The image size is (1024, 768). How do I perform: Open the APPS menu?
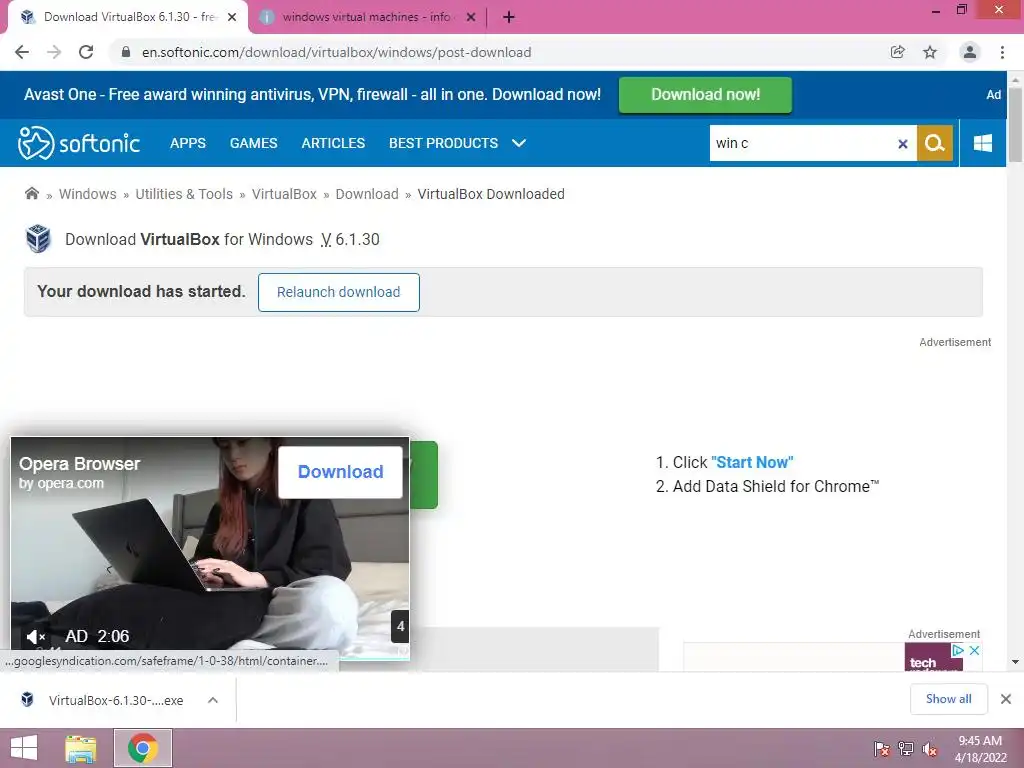(x=188, y=143)
